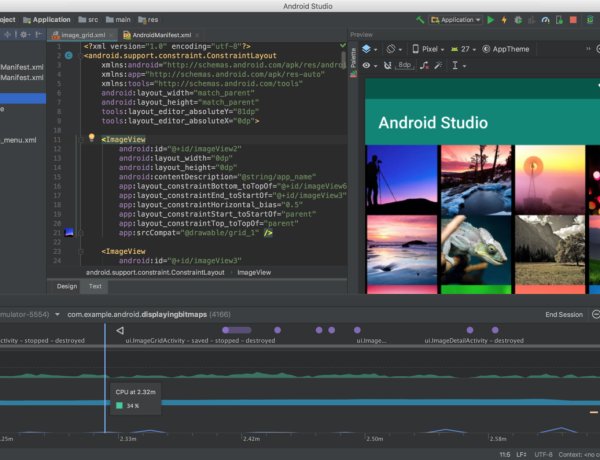This screenshot has width=600, height=460.
Task: Click the 2.42m mark on profiler timeline
Action: [251, 439]
